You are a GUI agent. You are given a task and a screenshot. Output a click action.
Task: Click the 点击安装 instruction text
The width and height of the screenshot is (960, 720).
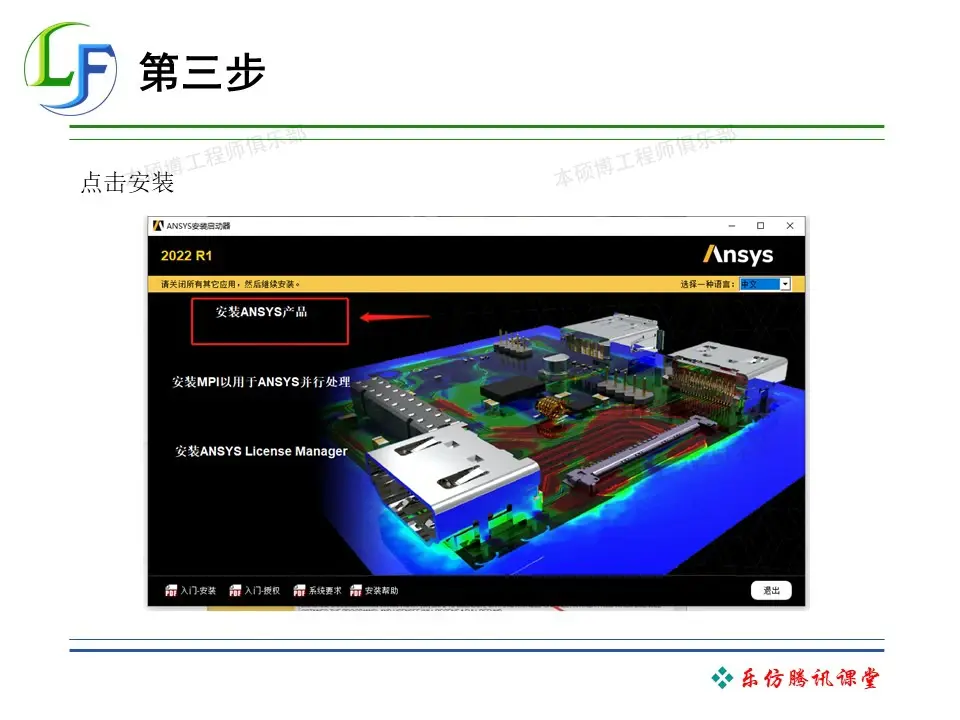pos(127,182)
